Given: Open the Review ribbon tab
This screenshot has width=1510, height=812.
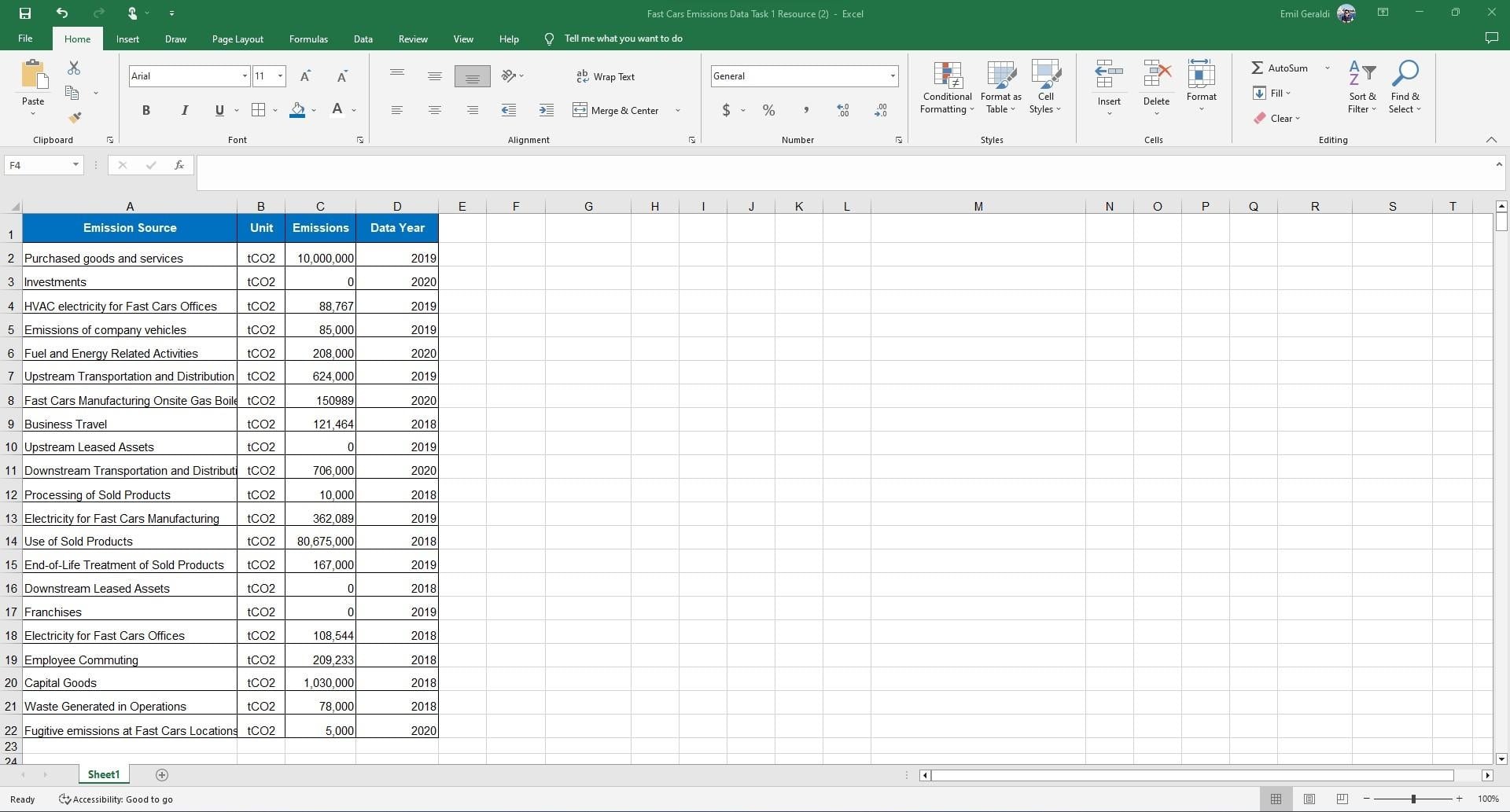Looking at the screenshot, I should coord(413,39).
